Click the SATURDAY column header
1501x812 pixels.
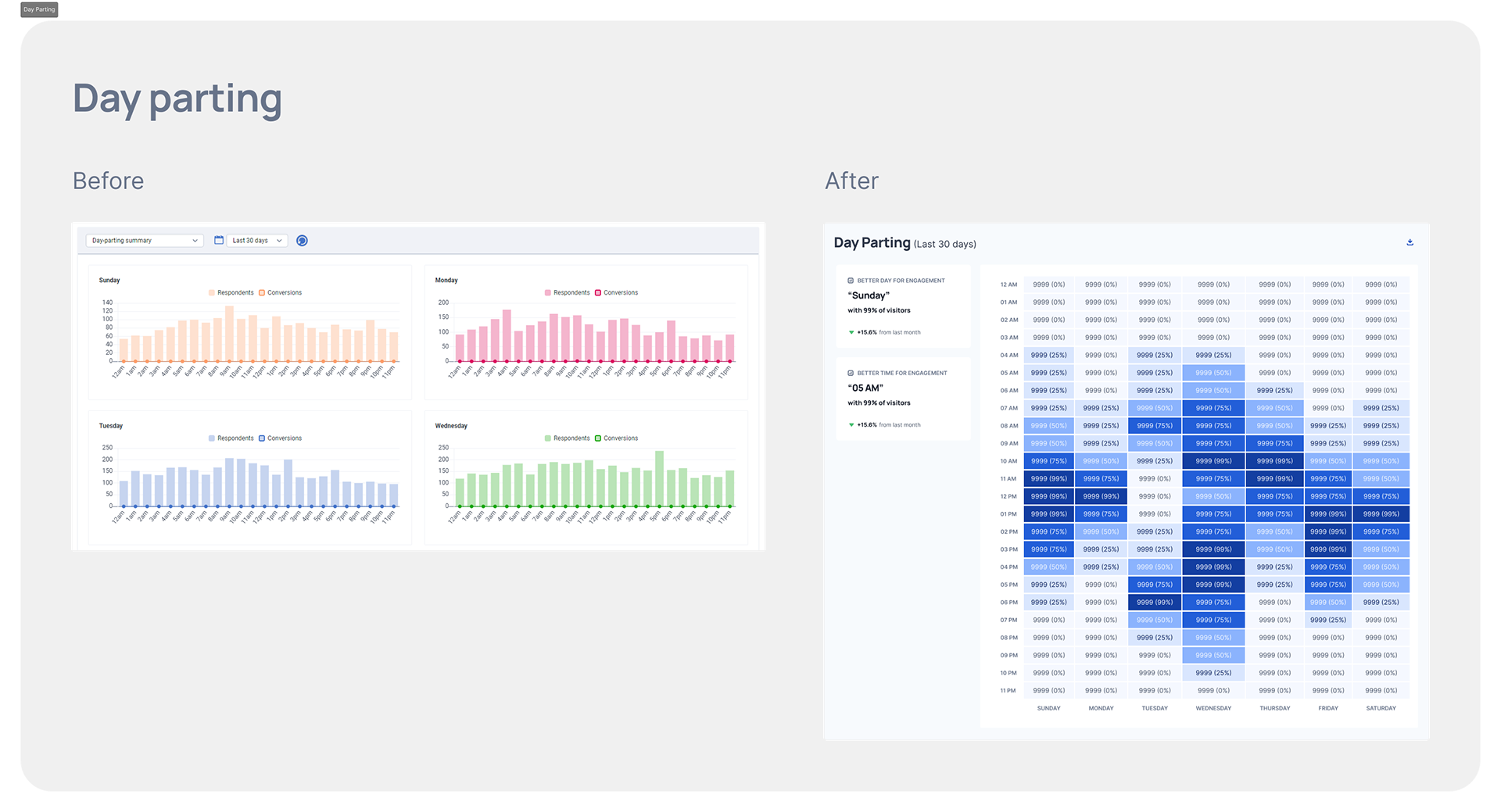coord(1381,708)
